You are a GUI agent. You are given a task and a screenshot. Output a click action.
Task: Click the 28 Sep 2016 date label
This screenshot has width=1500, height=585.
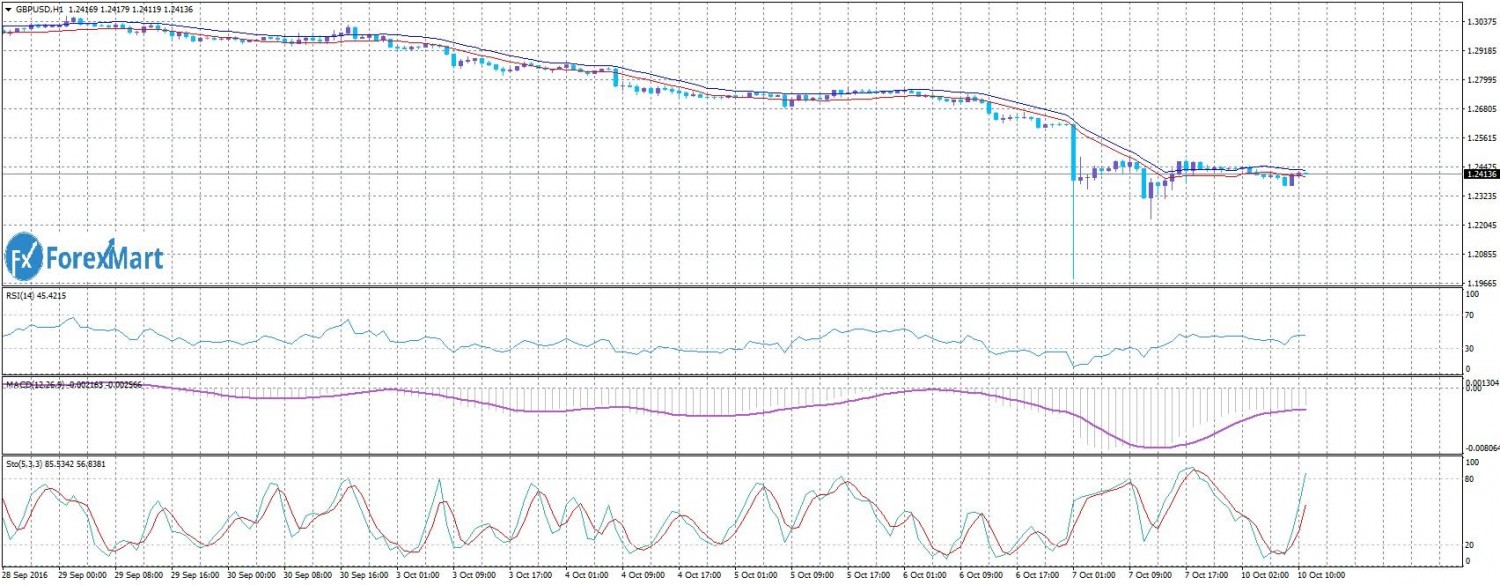[28, 577]
